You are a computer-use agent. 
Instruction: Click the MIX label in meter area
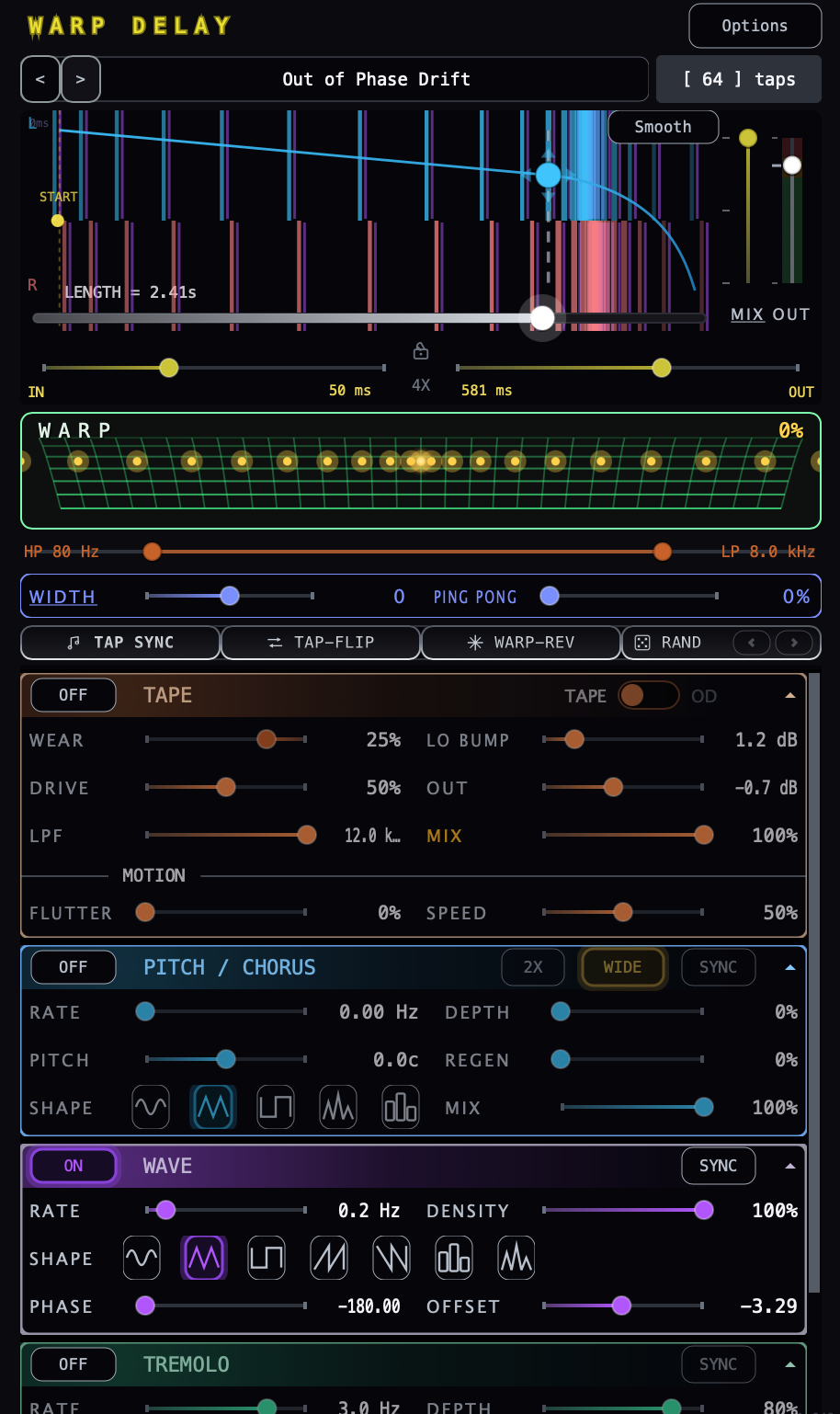[x=747, y=314]
